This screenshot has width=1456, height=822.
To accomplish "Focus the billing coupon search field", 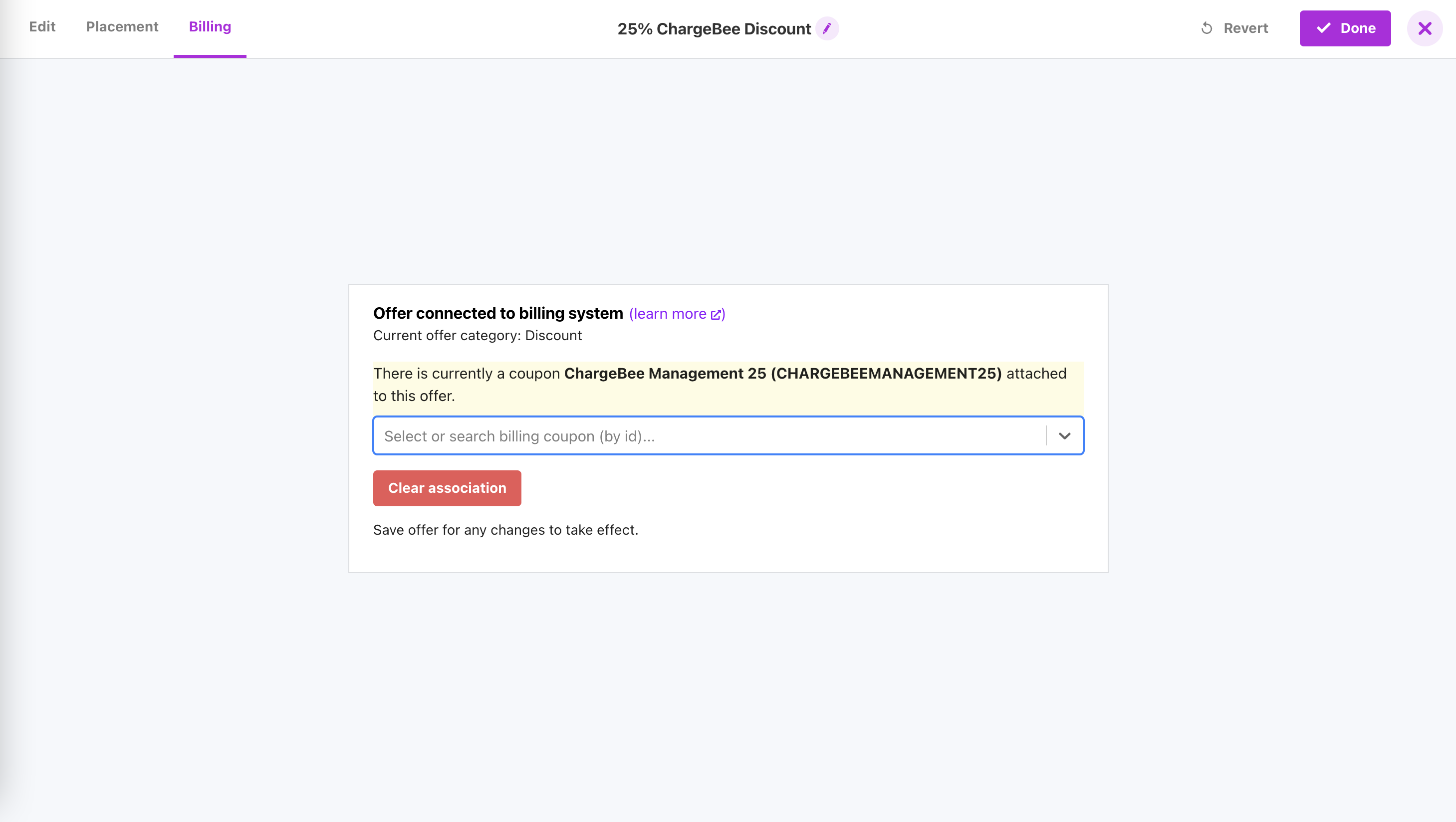I will click(x=707, y=435).
